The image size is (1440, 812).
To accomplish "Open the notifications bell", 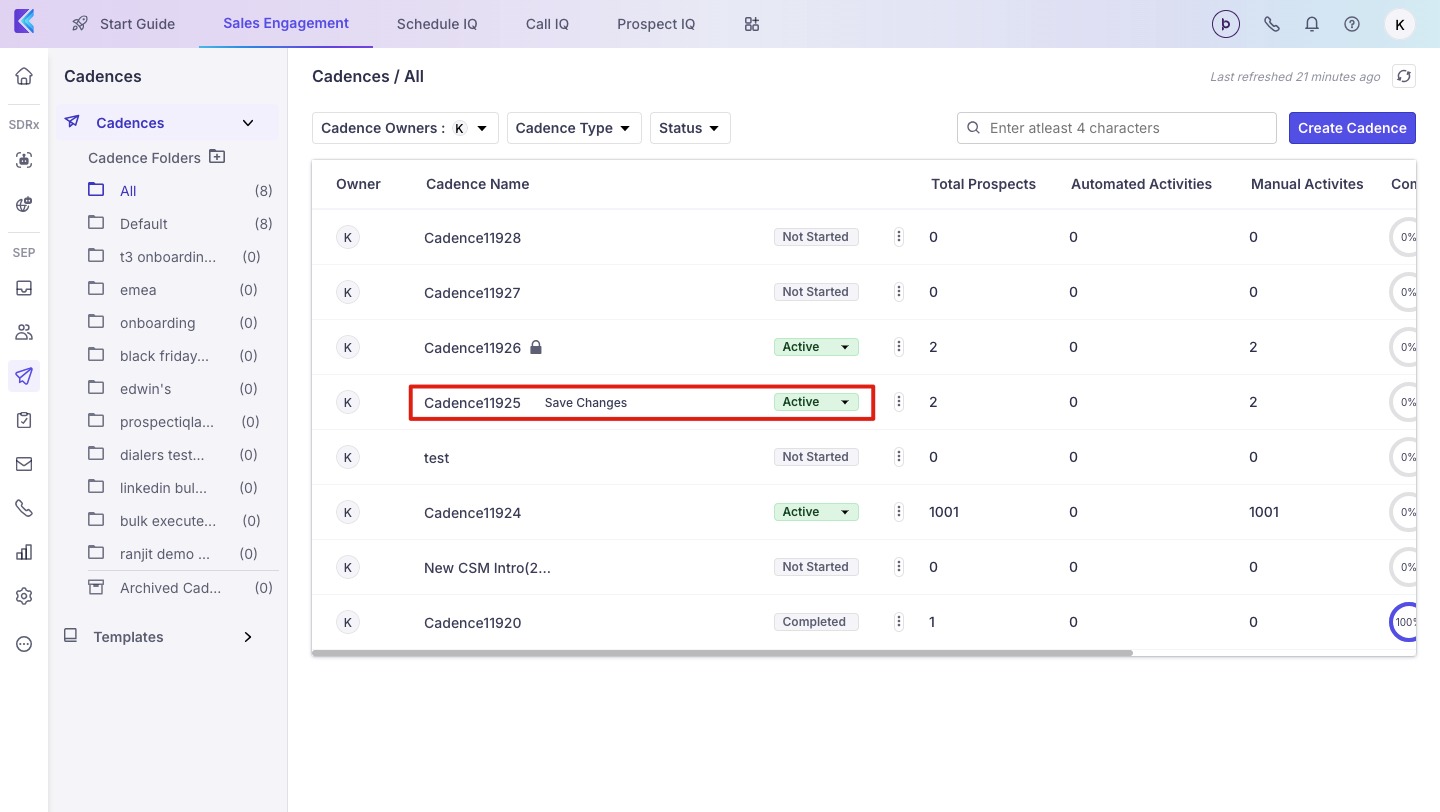I will (1312, 24).
